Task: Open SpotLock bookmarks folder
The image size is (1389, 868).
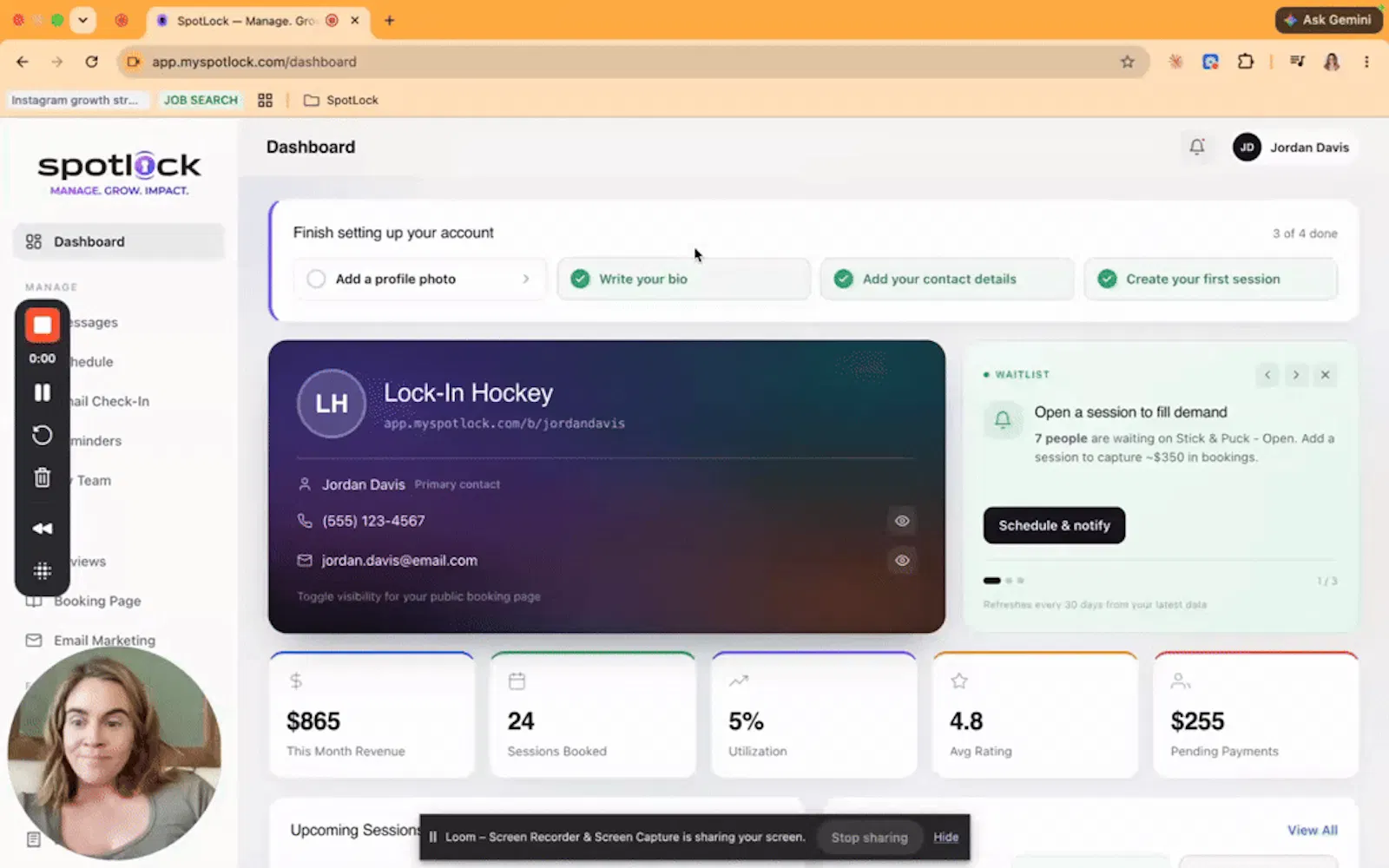Action: click(x=341, y=100)
